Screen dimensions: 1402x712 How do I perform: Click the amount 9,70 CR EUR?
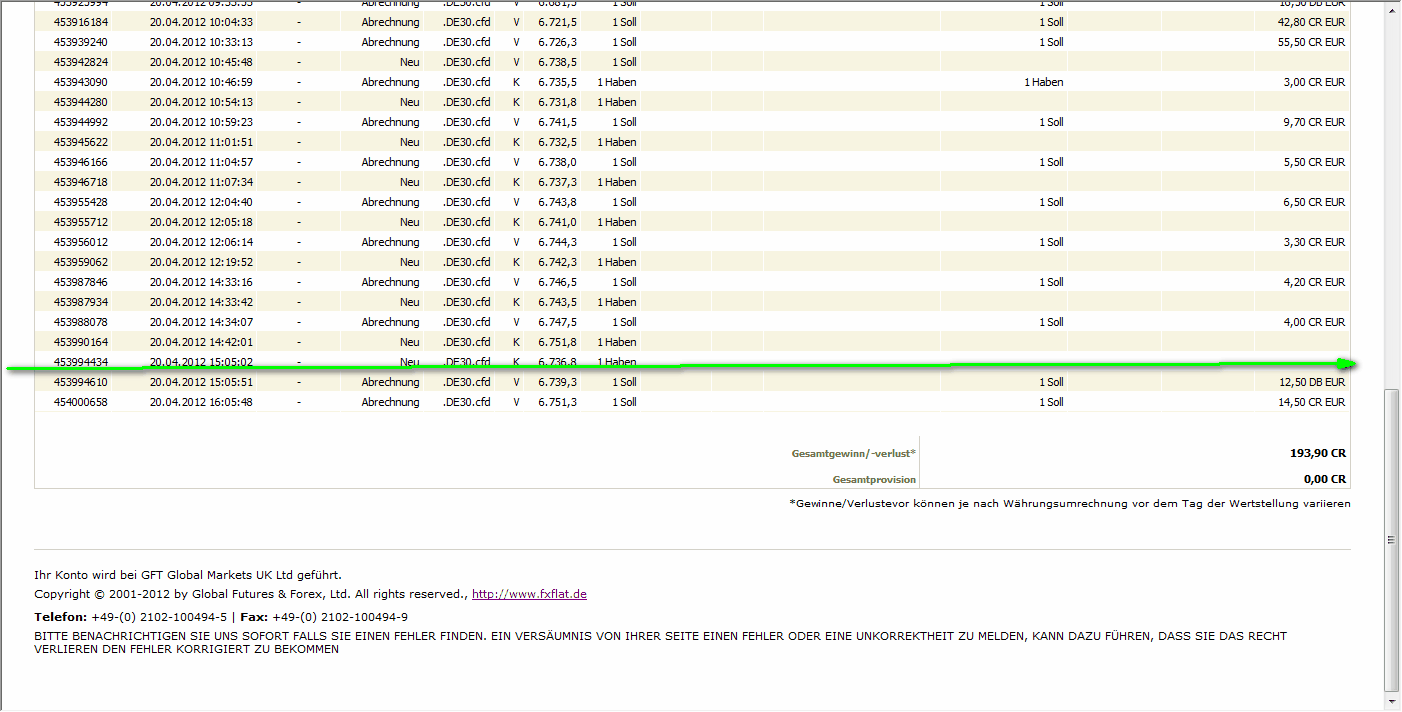tap(1314, 122)
